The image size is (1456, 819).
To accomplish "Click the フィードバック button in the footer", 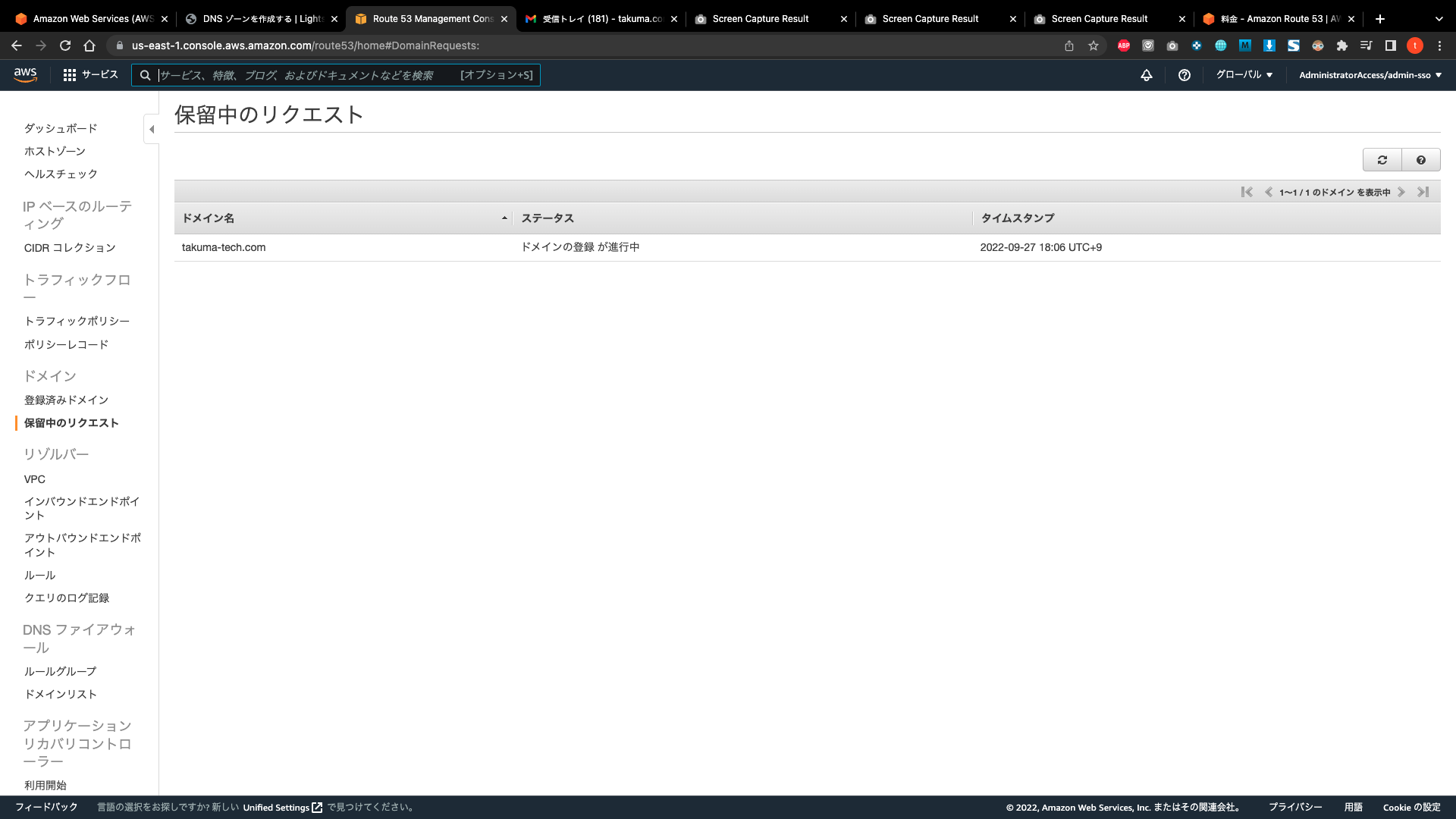I will (x=46, y=807).
